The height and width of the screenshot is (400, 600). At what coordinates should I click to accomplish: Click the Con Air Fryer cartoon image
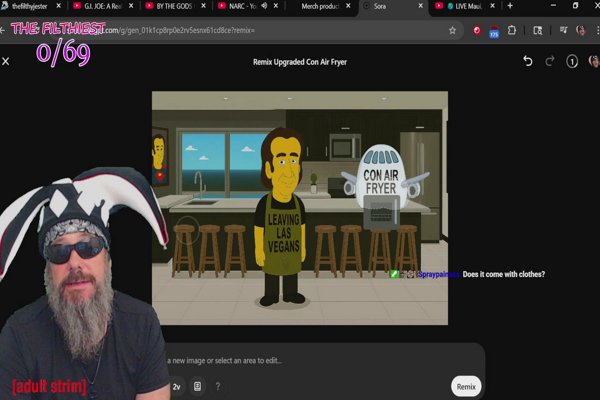click(x=300, y=208)
